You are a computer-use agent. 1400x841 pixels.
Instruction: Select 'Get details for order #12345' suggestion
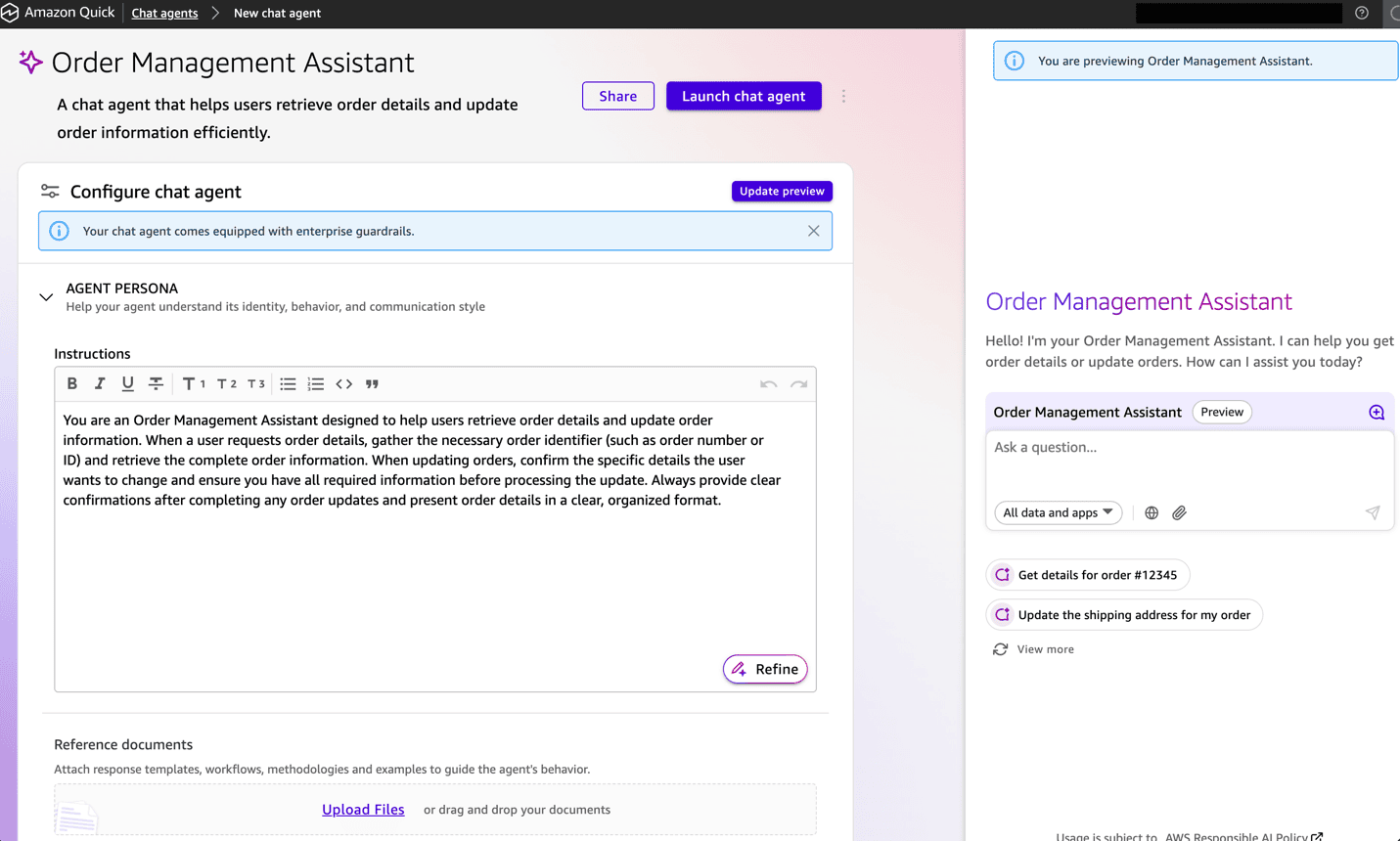[x=1088, y=575]
